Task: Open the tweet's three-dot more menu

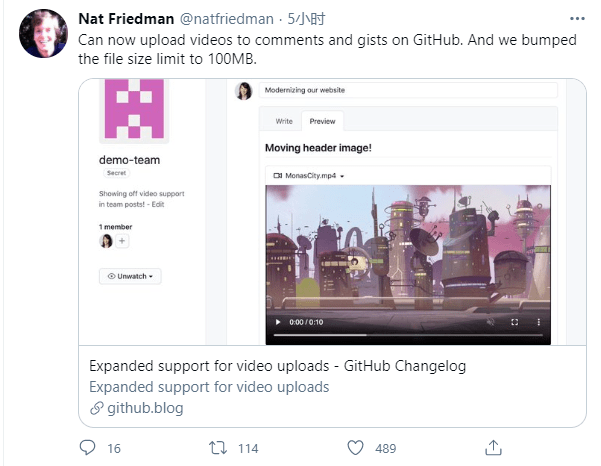Action: (577, 18)
